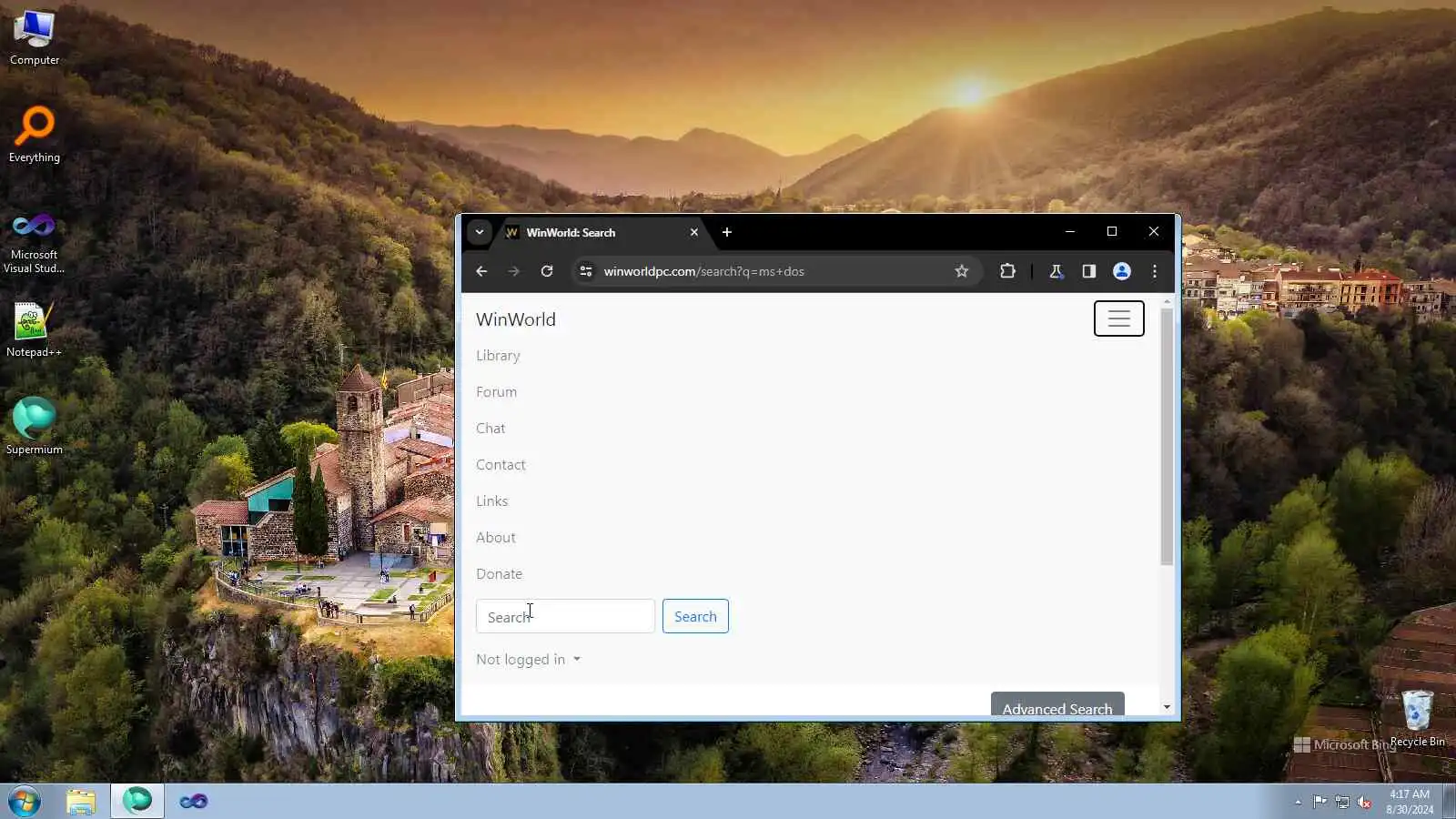Open Notepad++ desktop shortcut

point(34,329)
